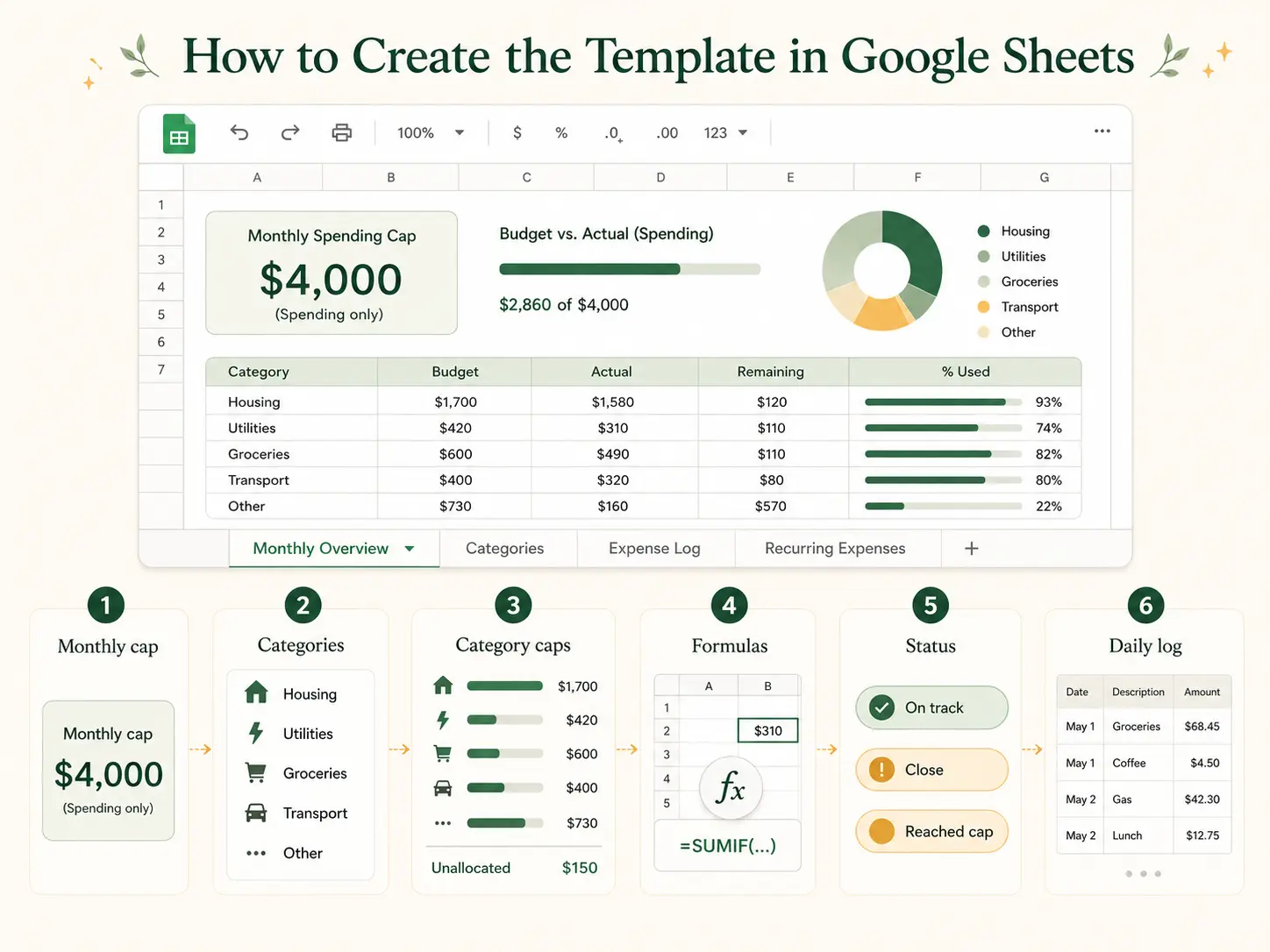Click the Close status pill
1270x952 pixels.
pyautogui.click(x=931, y=770)
